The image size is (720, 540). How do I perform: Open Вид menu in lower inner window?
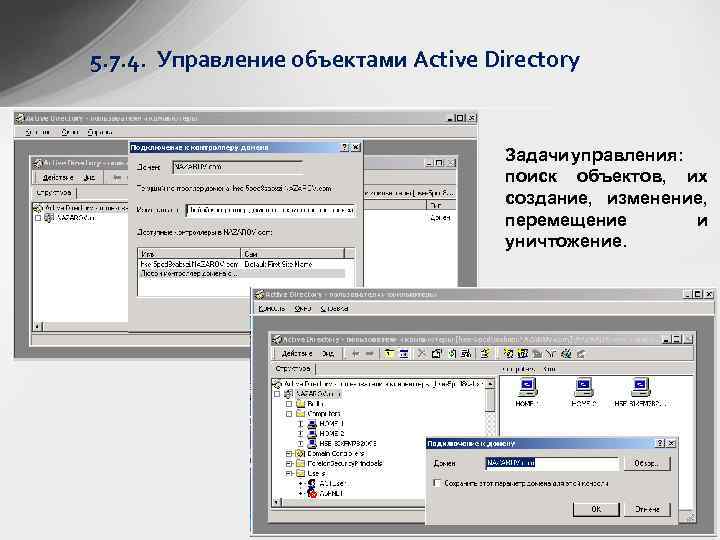327,354
